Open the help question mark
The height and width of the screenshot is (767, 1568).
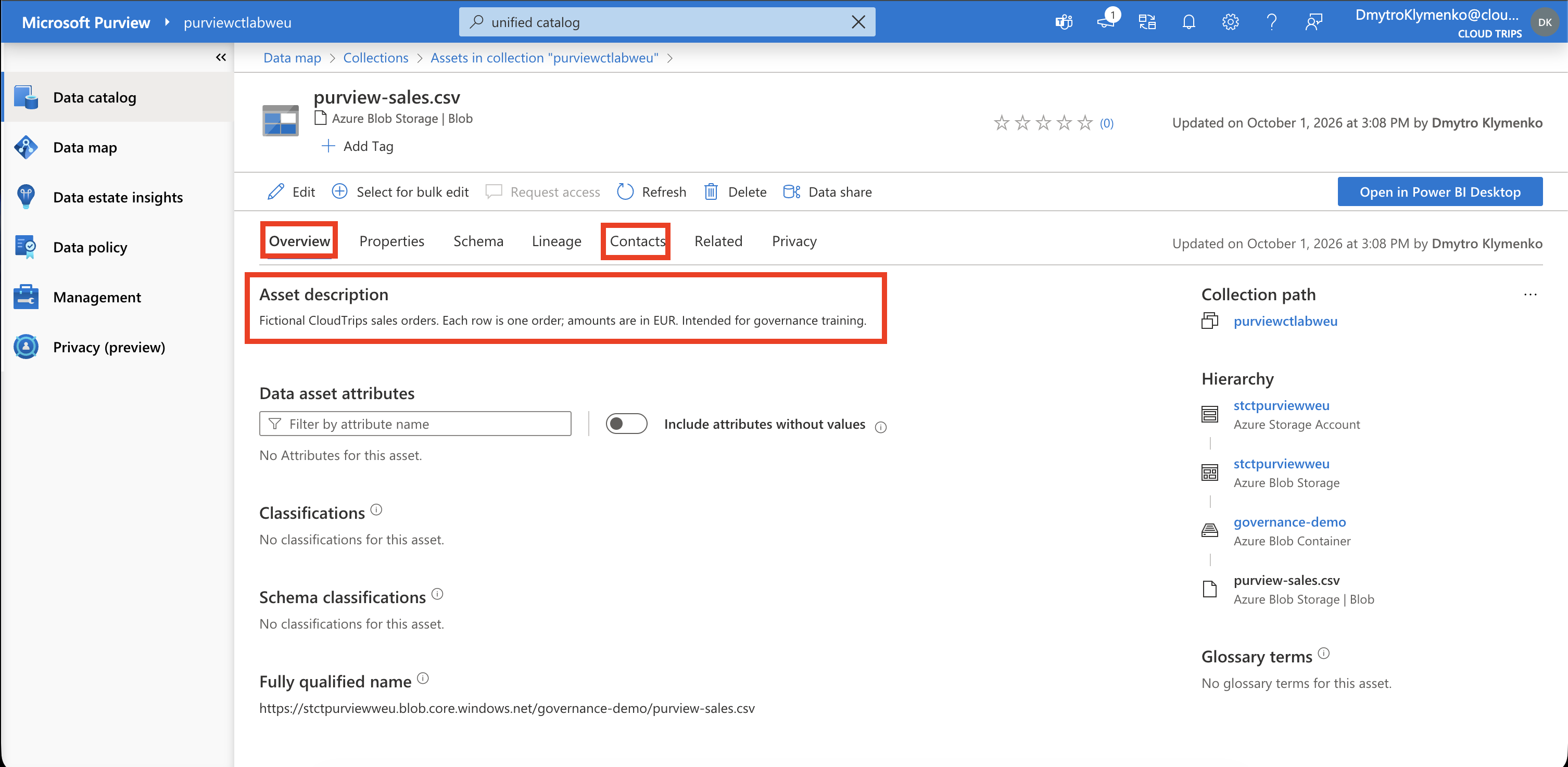(x=1272, y=22)
